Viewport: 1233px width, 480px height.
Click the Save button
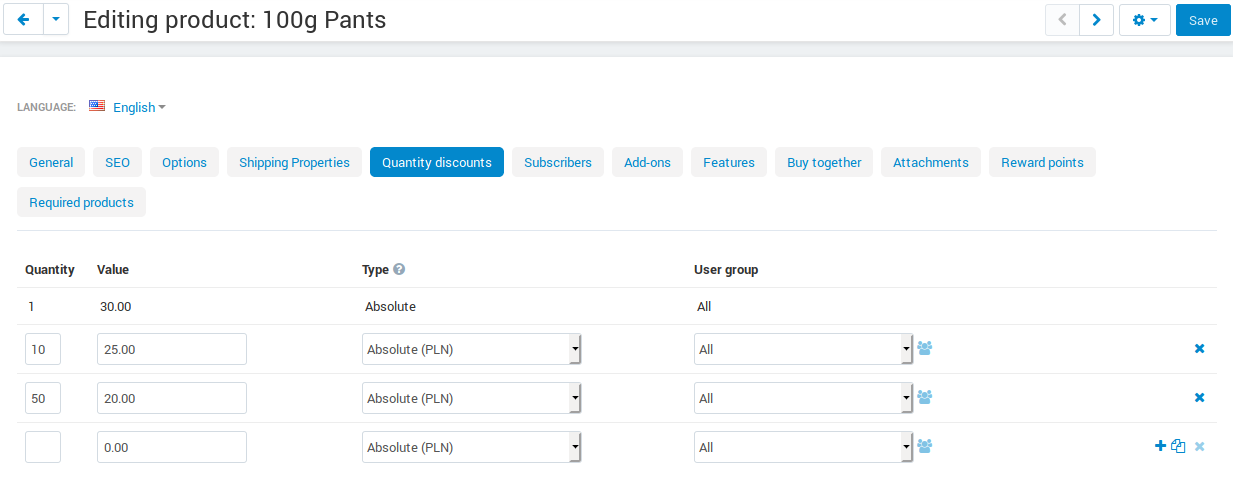(x=1203, y=20)
